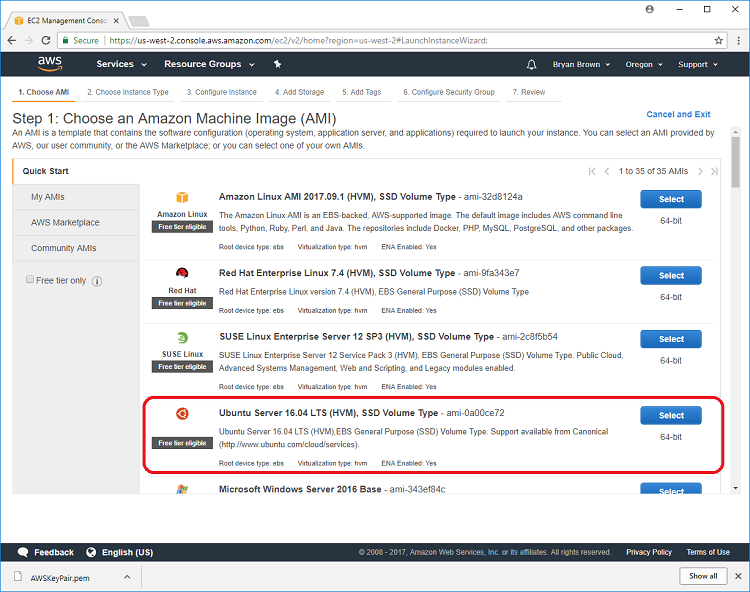The image size is (750, 592).
Task: Select the Amazon Linux AMI 2017.09.1
Action: click(671, 199)
